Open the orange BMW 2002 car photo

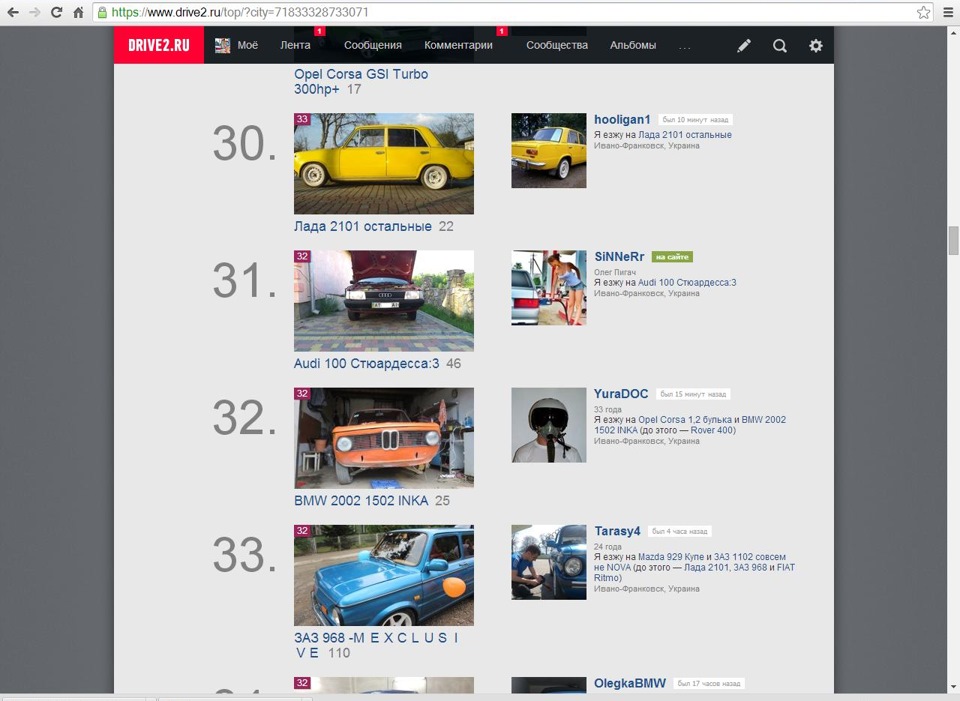click(384, 438)
